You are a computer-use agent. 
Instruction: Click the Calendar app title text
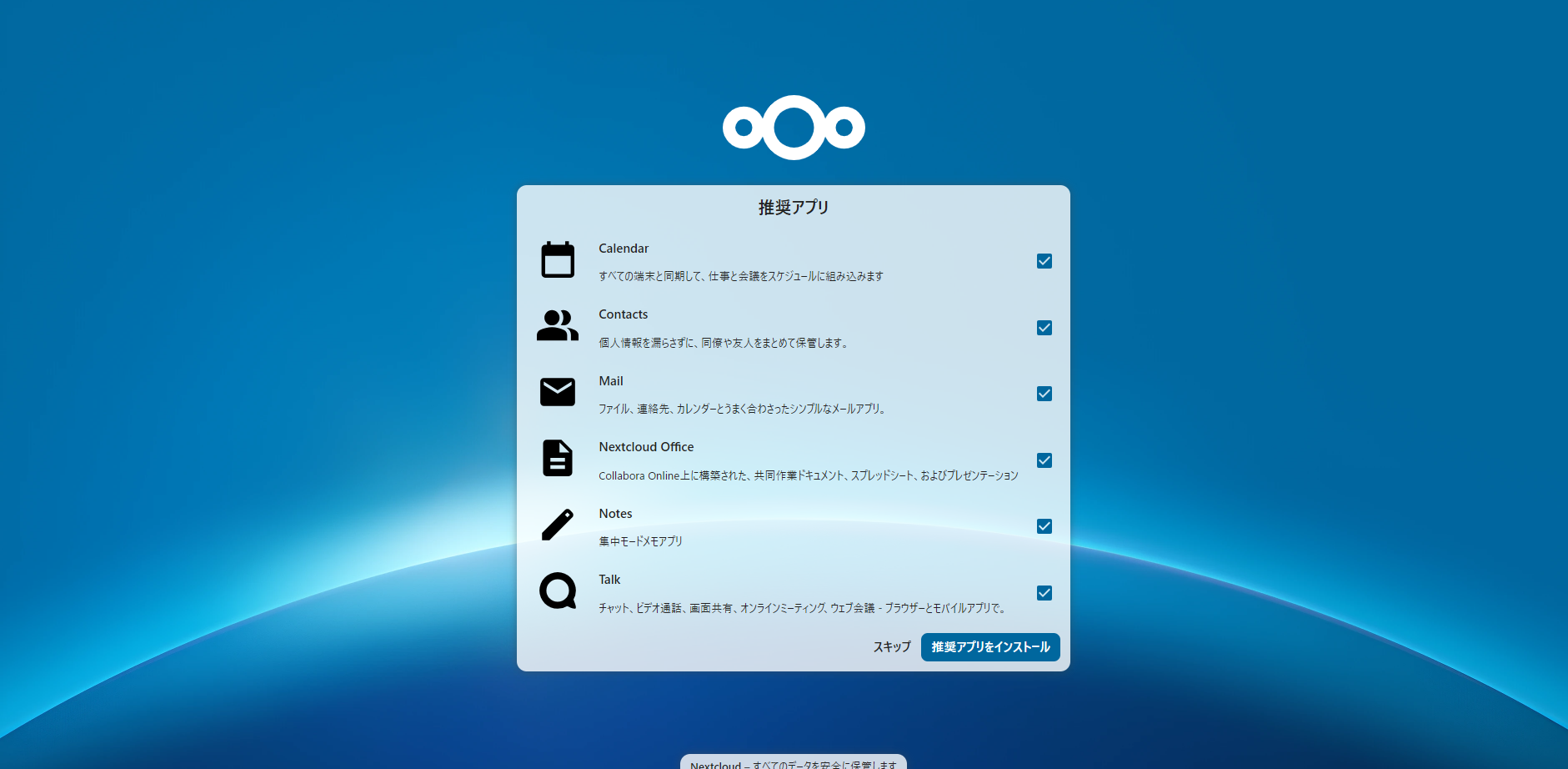click(x=624, y=249)
